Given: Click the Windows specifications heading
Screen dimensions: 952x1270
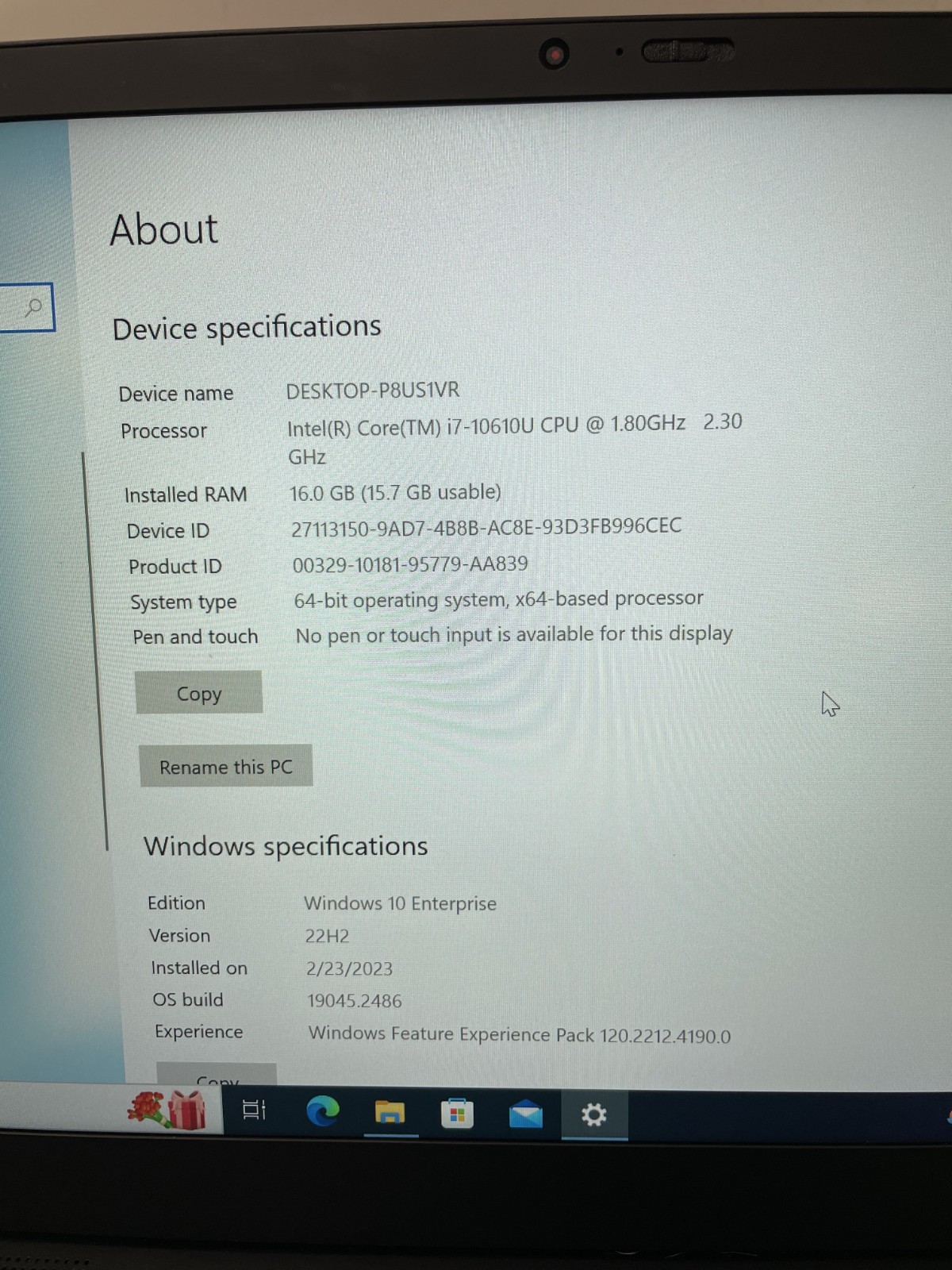Looking at the screenshot, I should (x=286, y=846).
